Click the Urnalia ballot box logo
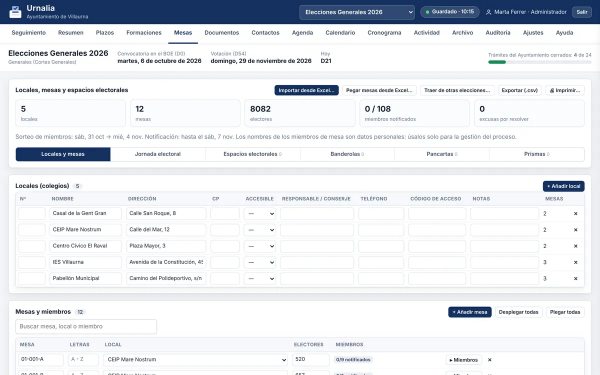This screenshot has width=600, height=375. tap(15, 12)
